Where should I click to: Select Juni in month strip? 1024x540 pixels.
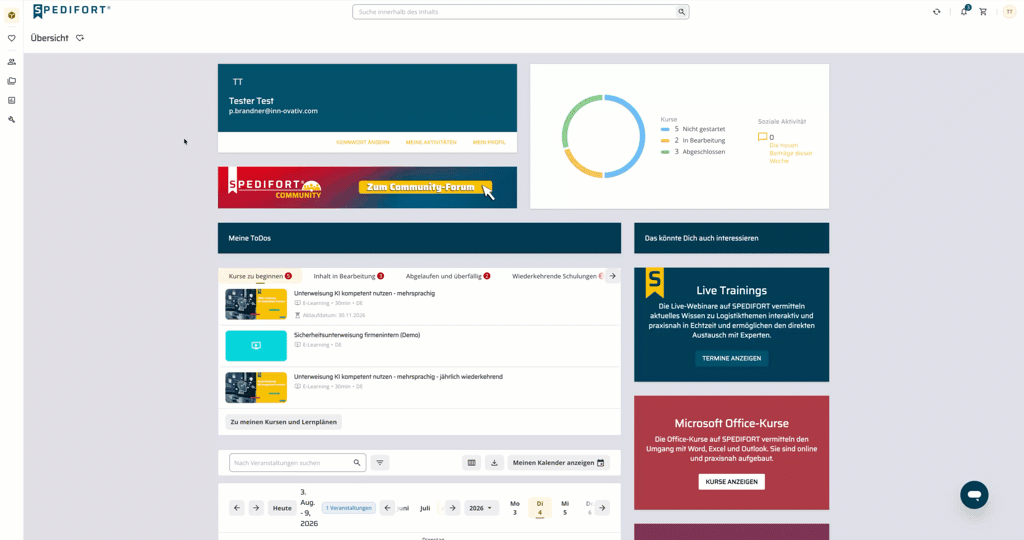click(x=403, y=508)
